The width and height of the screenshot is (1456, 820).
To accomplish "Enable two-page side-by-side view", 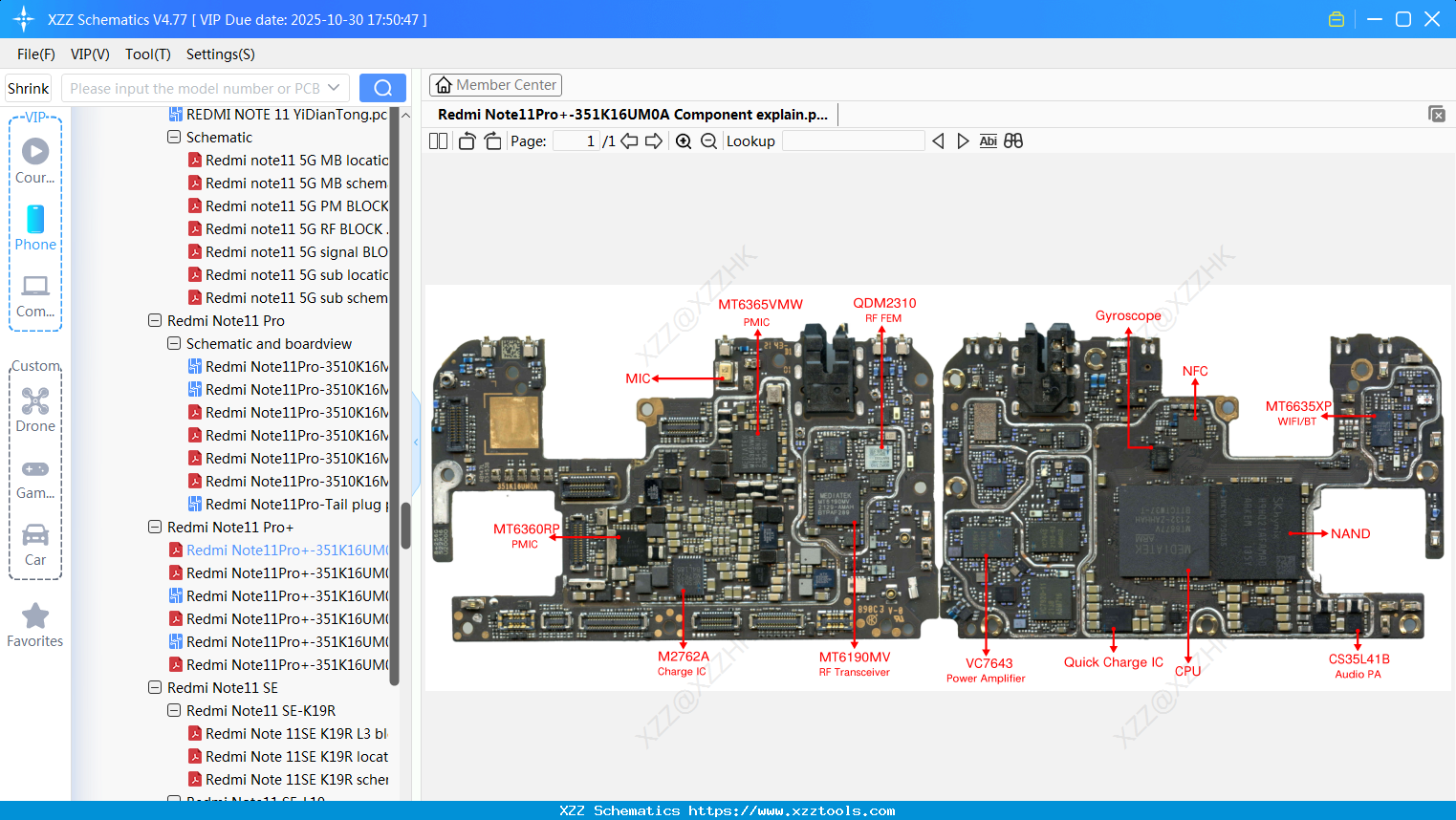I will [437, 140].
